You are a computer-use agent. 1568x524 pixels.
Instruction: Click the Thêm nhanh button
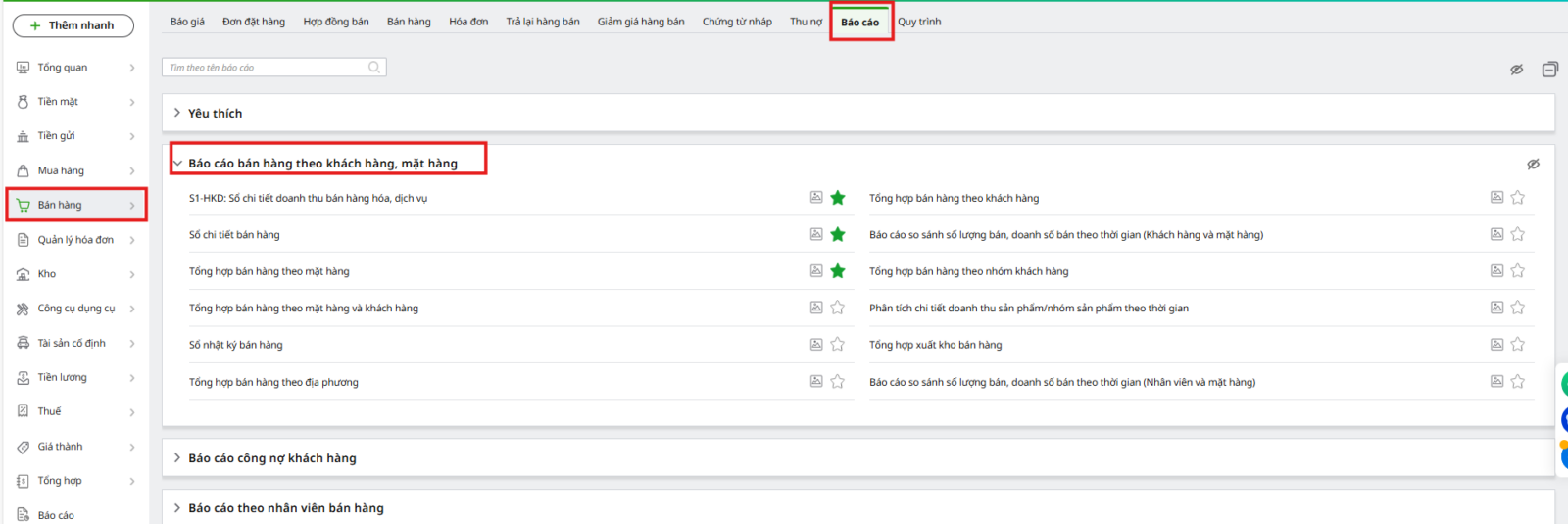[73, 25]
